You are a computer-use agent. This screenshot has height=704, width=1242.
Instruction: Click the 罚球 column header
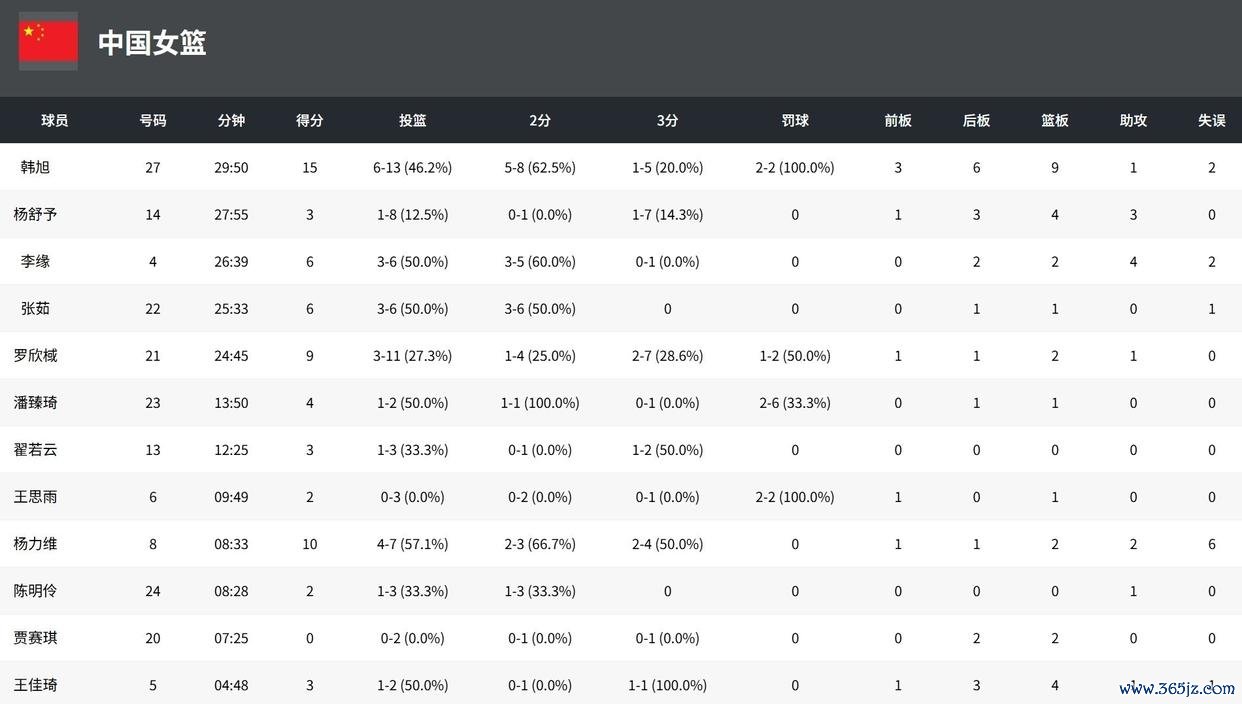point(795,120)
